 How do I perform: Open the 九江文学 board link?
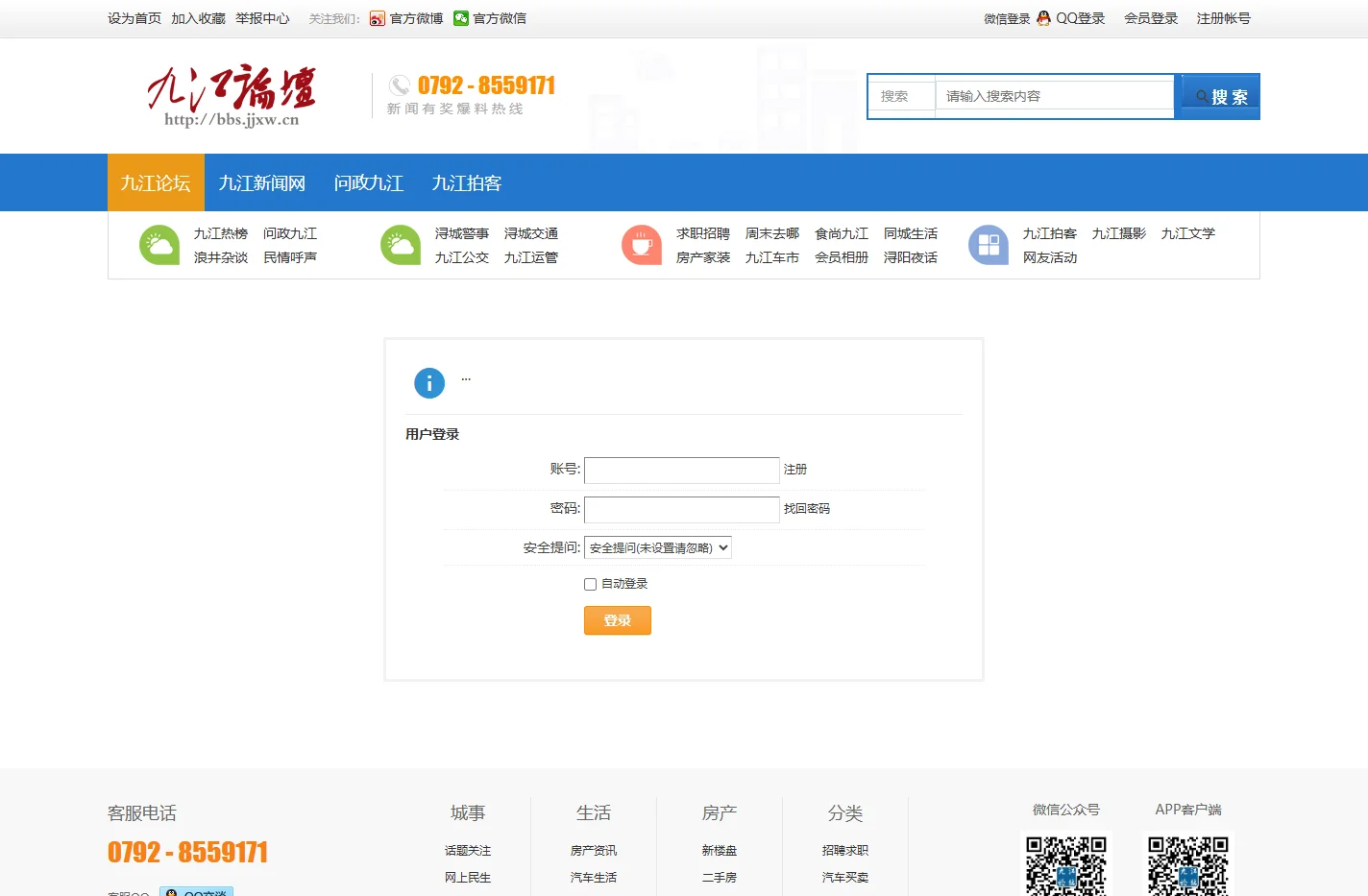tap(1188, 233)
